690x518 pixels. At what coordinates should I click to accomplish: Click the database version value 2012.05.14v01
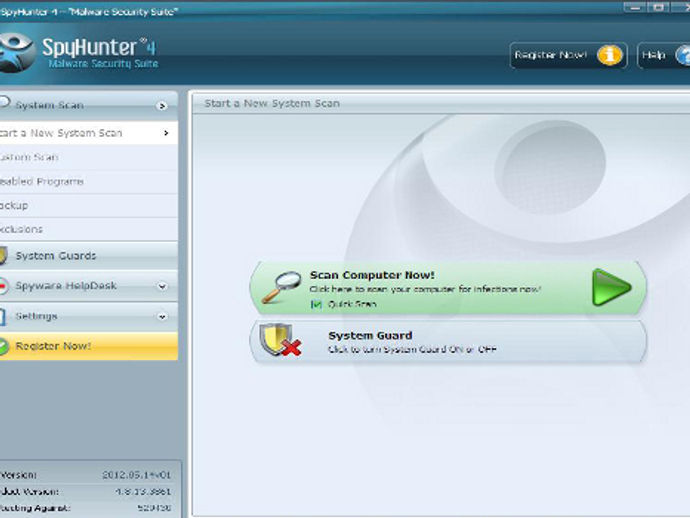pos(136,475)
